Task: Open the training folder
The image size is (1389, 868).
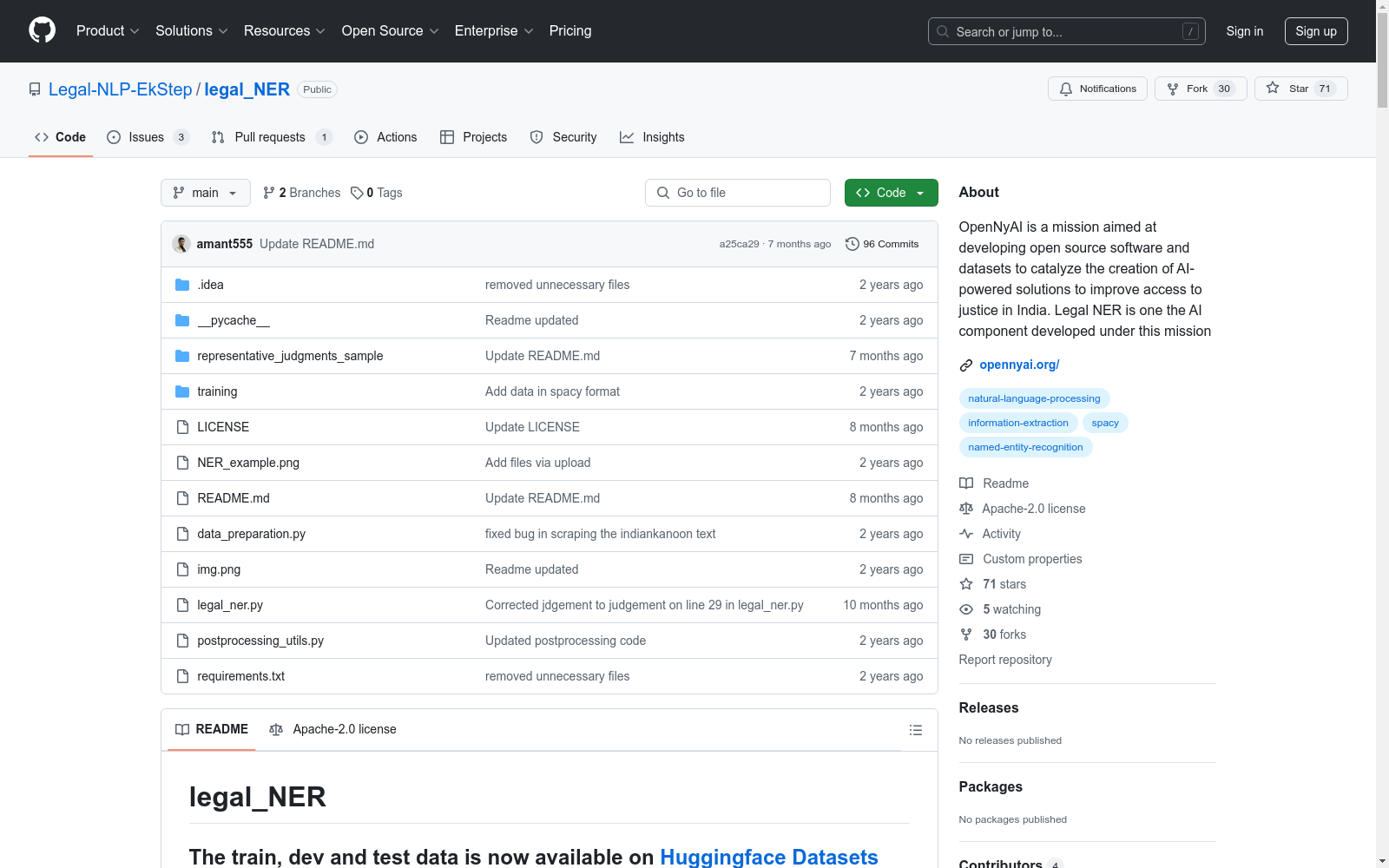Action: 217,391
